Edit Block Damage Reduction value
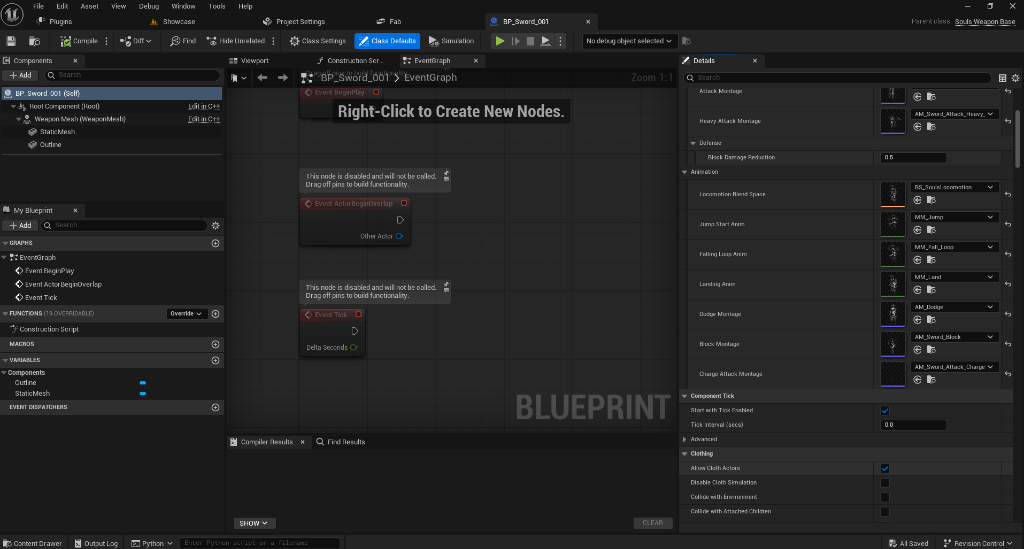This screenshot has width=1024, height=549. (x=913, y=157)
